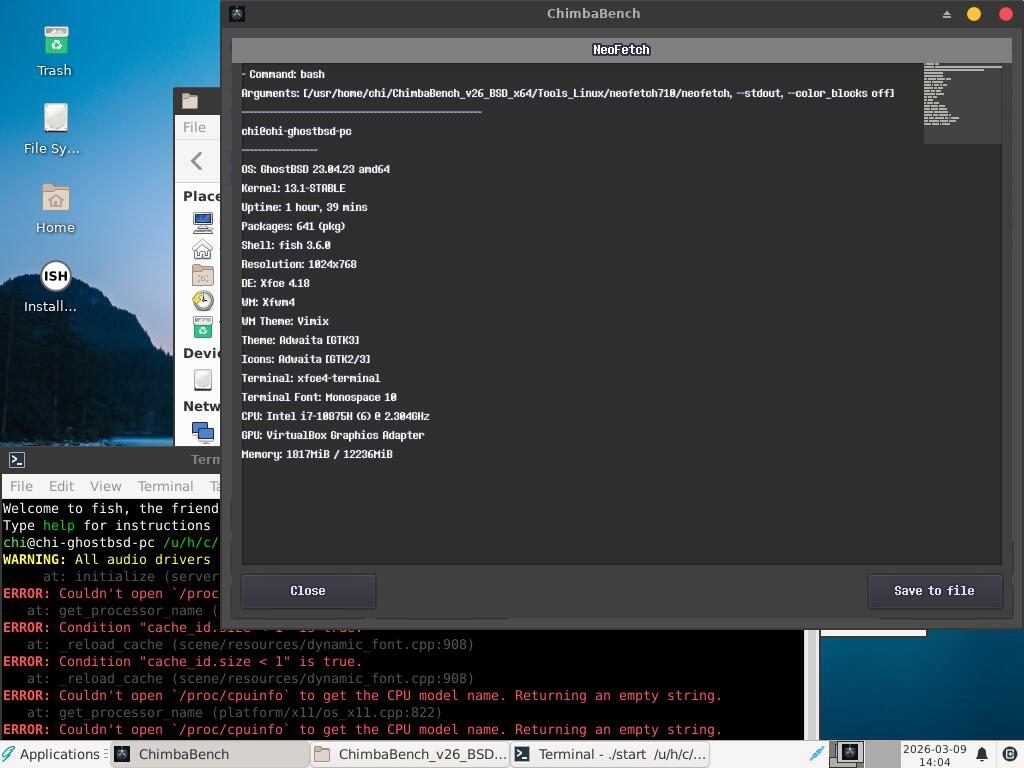
Task: Select Computer in file manager Places sidebar
Action: (x=202, y=223)
